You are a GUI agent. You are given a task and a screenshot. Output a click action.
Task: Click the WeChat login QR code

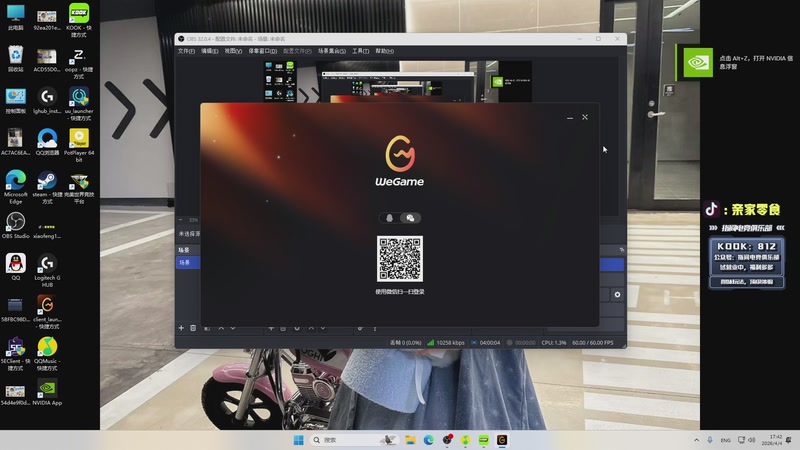(x=399, y=259)
